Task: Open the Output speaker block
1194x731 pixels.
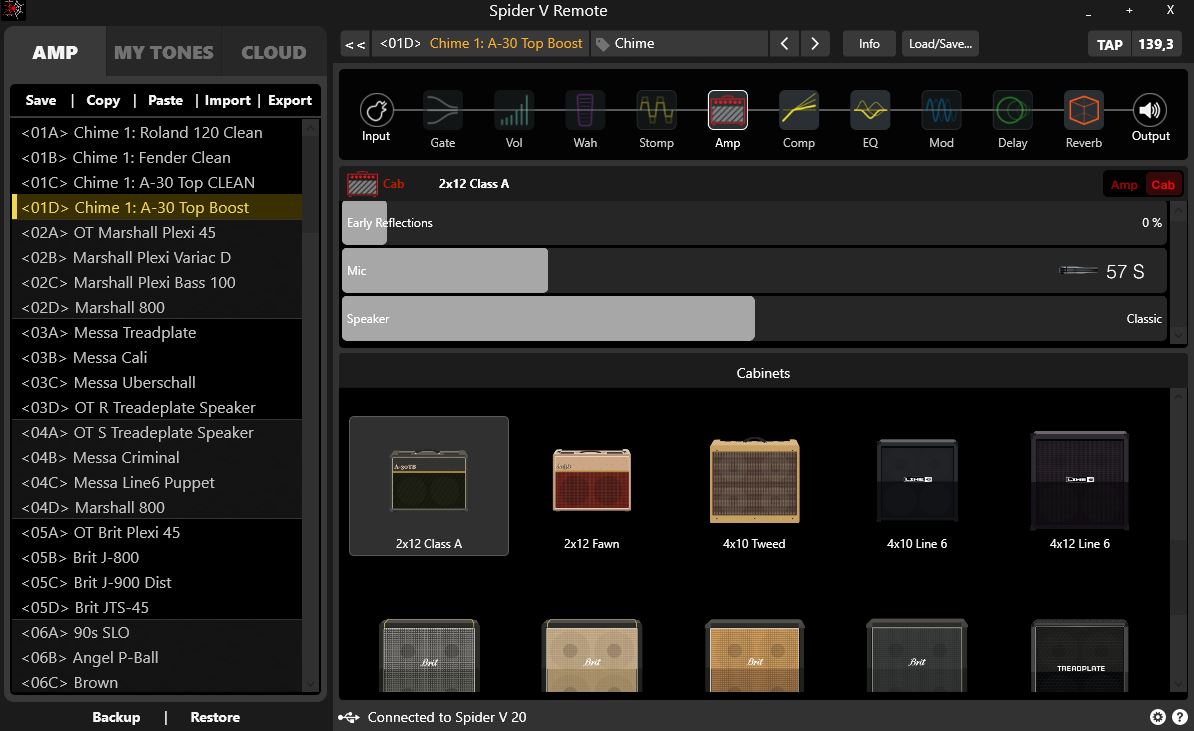Action: tap(1150, 111)
